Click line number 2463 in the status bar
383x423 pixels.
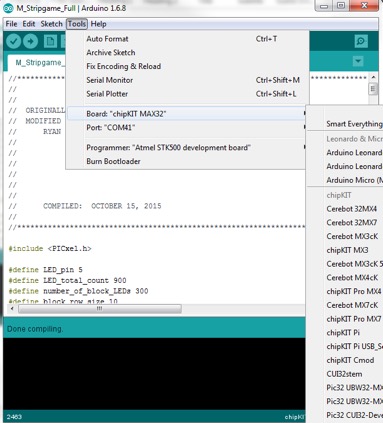pyautogui.click(x=14, y=417)
